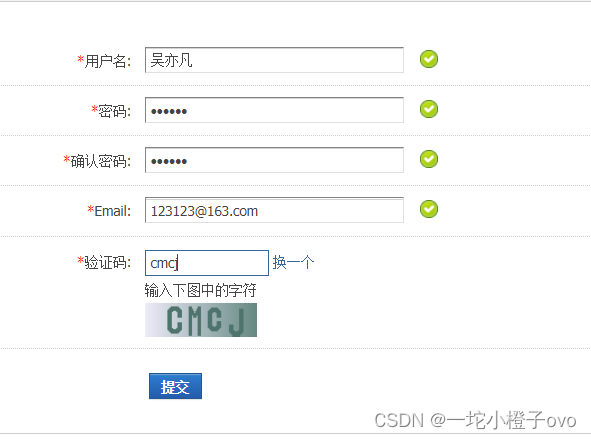Click the 换一个 link to refresh captcha

pos(293,262)
